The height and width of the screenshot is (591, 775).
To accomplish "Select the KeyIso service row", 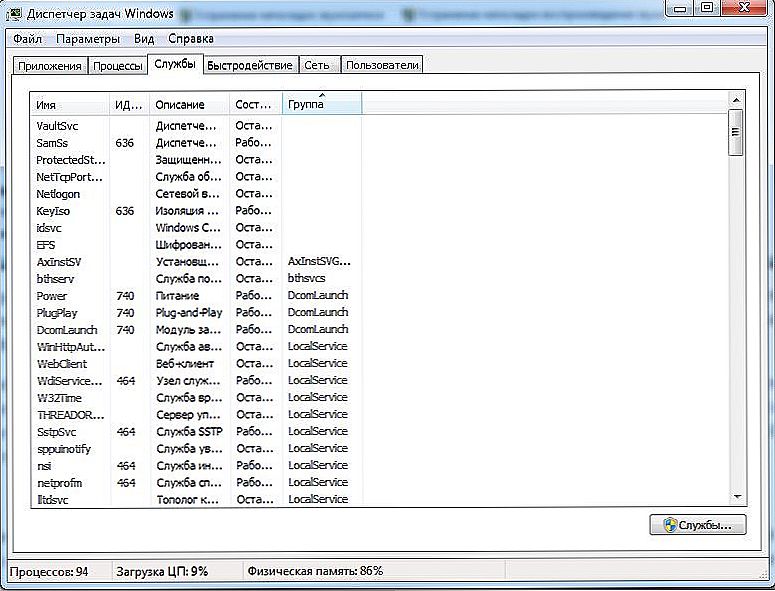I will 196,211.
